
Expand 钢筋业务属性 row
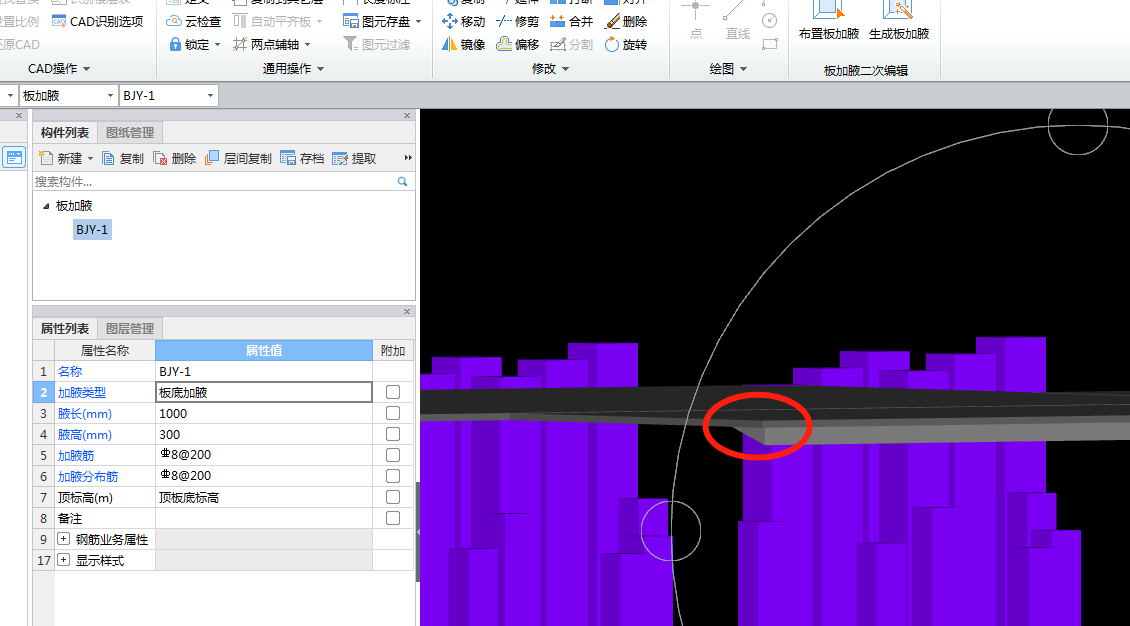63,539
